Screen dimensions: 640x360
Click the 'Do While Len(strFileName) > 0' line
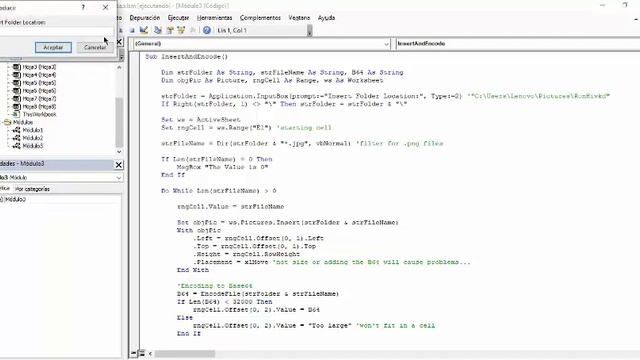click(219, 191)
